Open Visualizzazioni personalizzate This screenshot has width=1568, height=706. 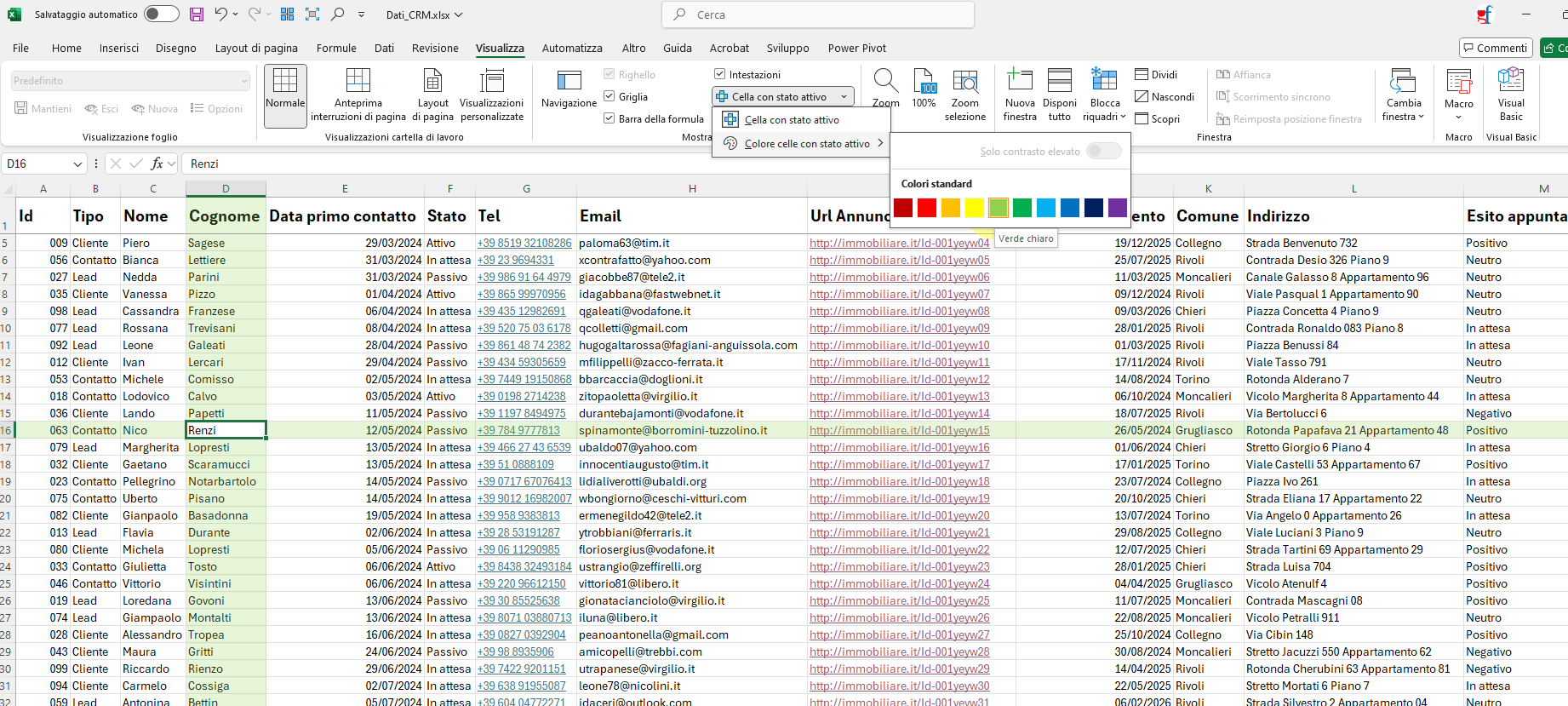(x=492, y=95)
